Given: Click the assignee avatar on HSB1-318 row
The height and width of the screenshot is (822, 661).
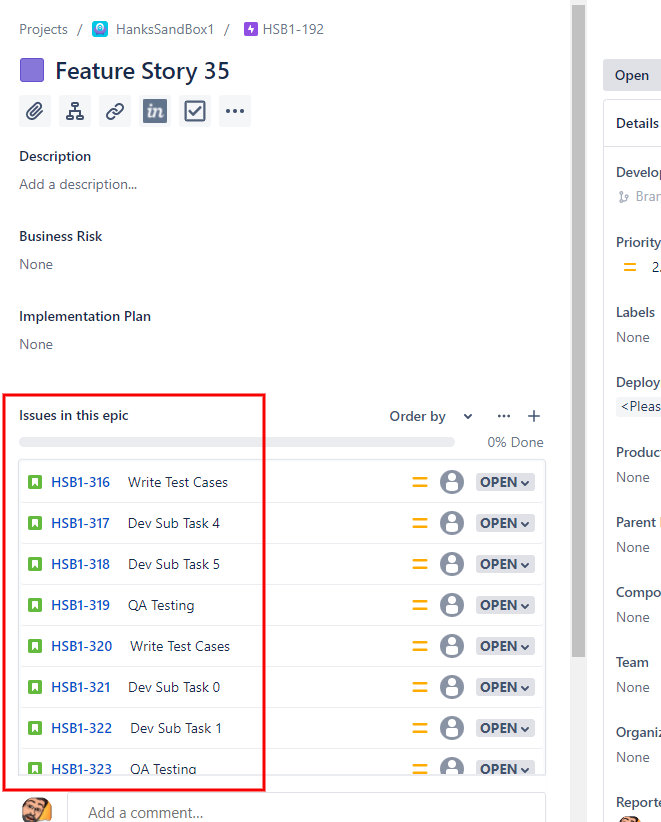Looking at the screenshot, I should coord(452,564).
